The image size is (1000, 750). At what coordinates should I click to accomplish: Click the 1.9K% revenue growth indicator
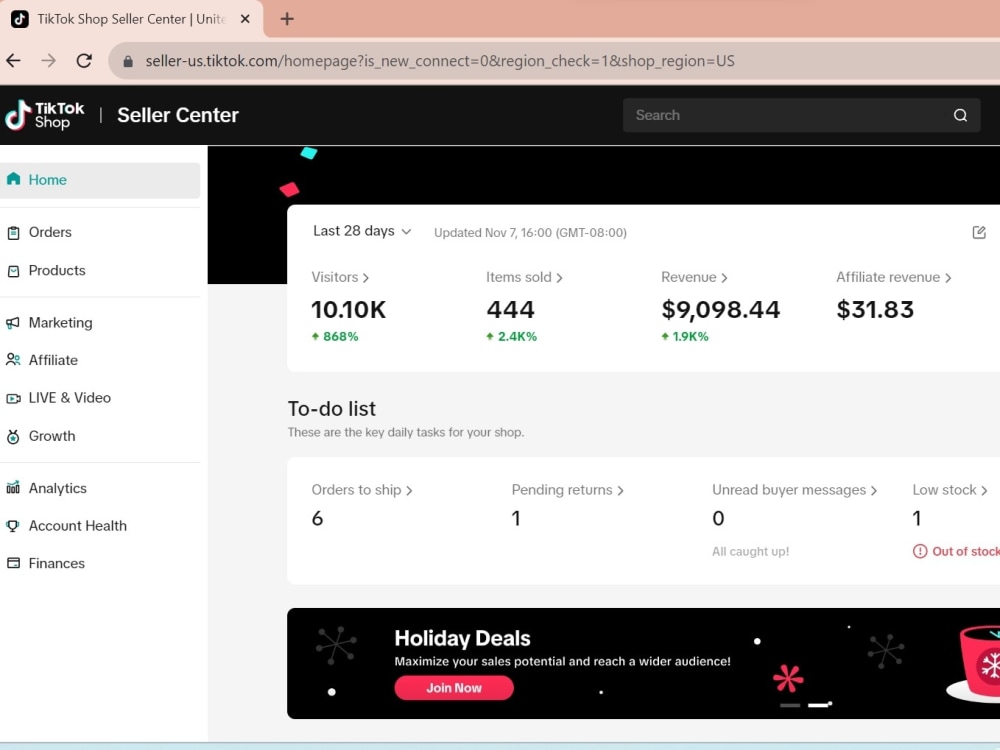(685, 336)
